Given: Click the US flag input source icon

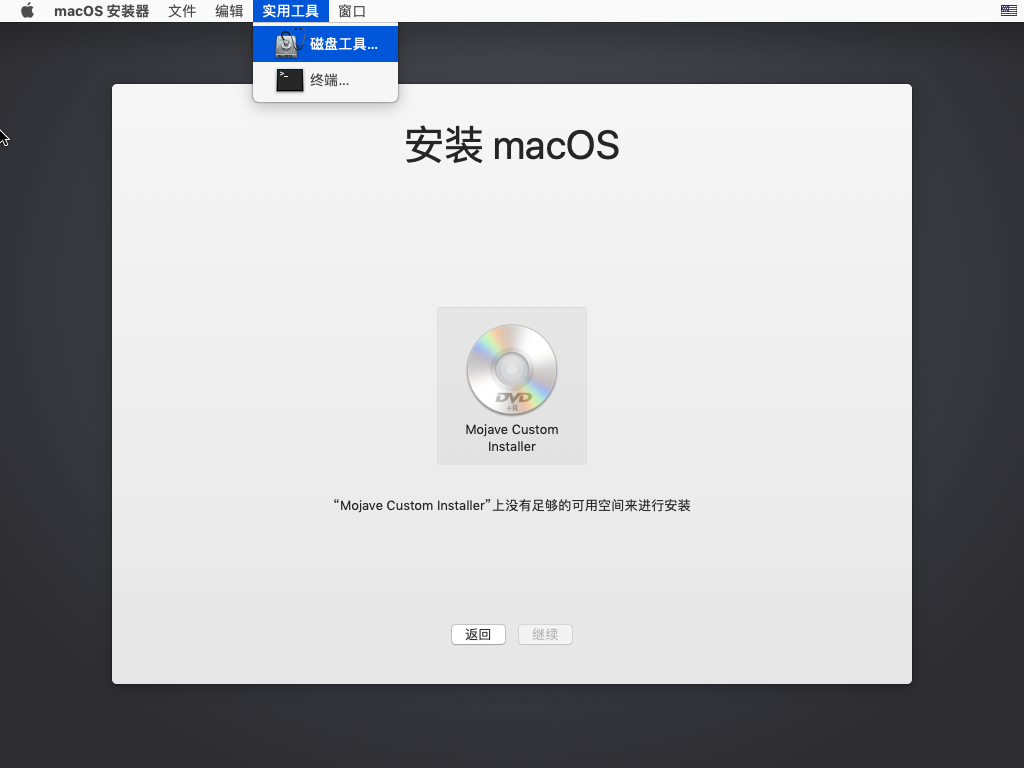Looking at the screenshot, I should [x=1008, y=10].
